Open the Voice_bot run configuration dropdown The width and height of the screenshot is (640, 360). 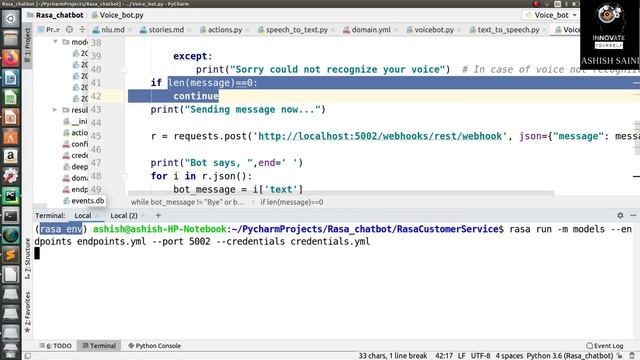pyautogui.click(x=551, y=15)
